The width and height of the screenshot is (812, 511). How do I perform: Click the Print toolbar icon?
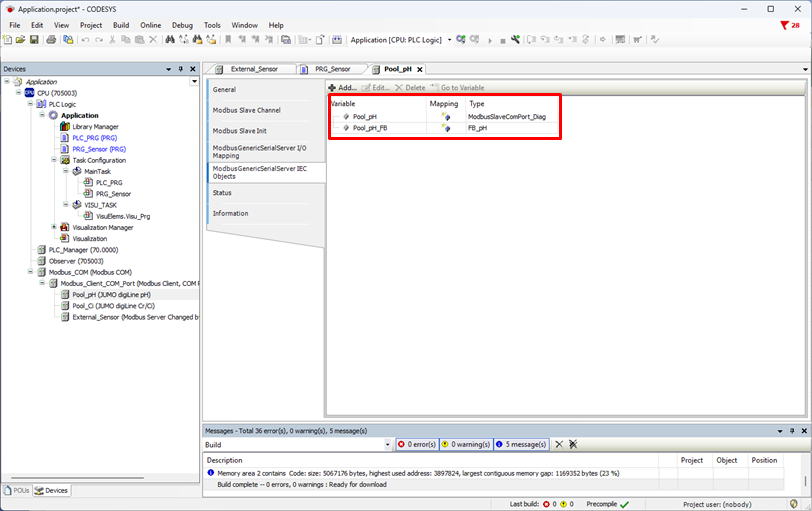point(51,39)
